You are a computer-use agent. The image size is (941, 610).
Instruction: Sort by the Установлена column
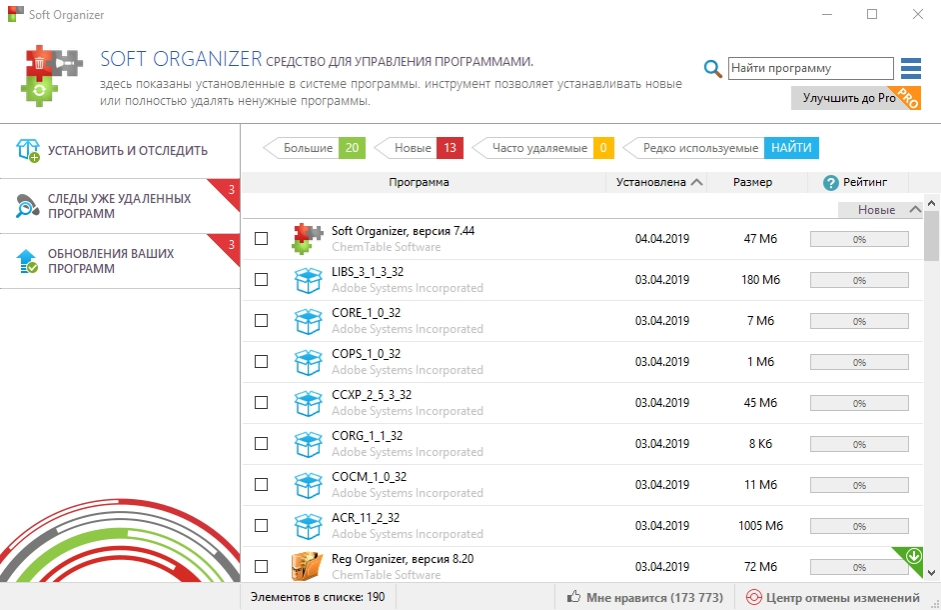[x=657, y=182]
